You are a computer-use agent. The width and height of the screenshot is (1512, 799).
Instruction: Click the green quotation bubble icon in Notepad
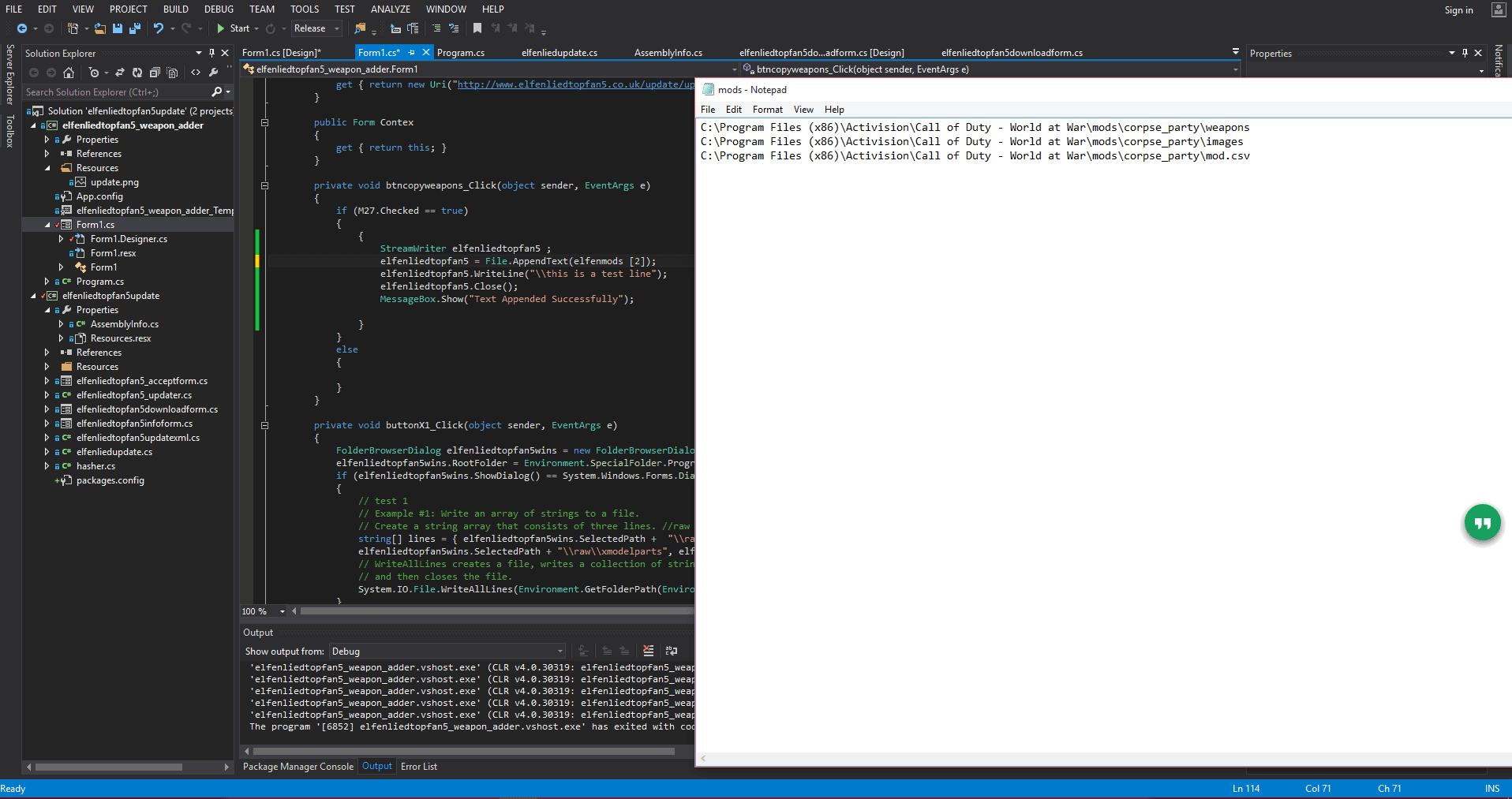1482,523
